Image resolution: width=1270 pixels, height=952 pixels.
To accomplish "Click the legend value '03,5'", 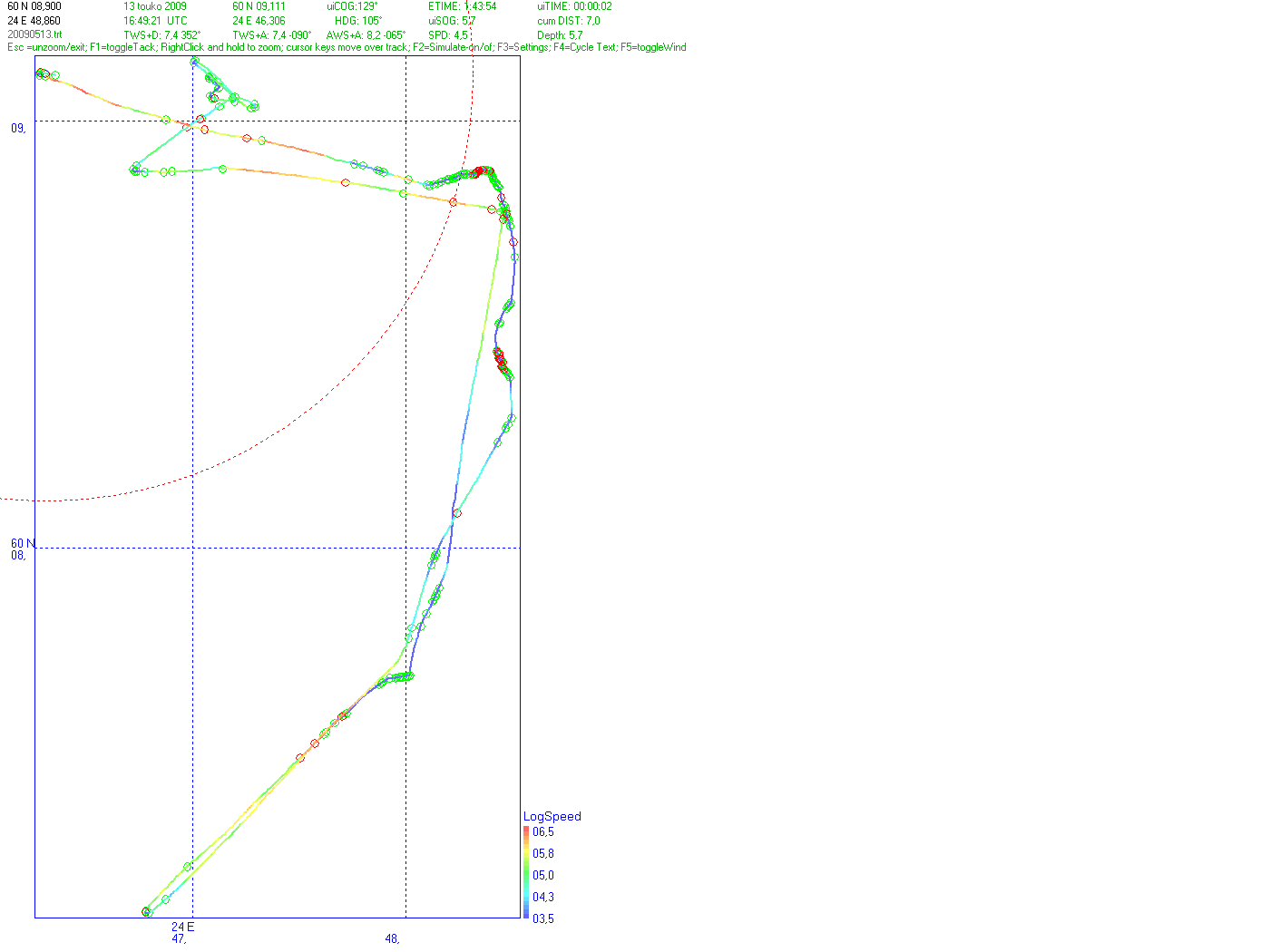I will [543, 918].
